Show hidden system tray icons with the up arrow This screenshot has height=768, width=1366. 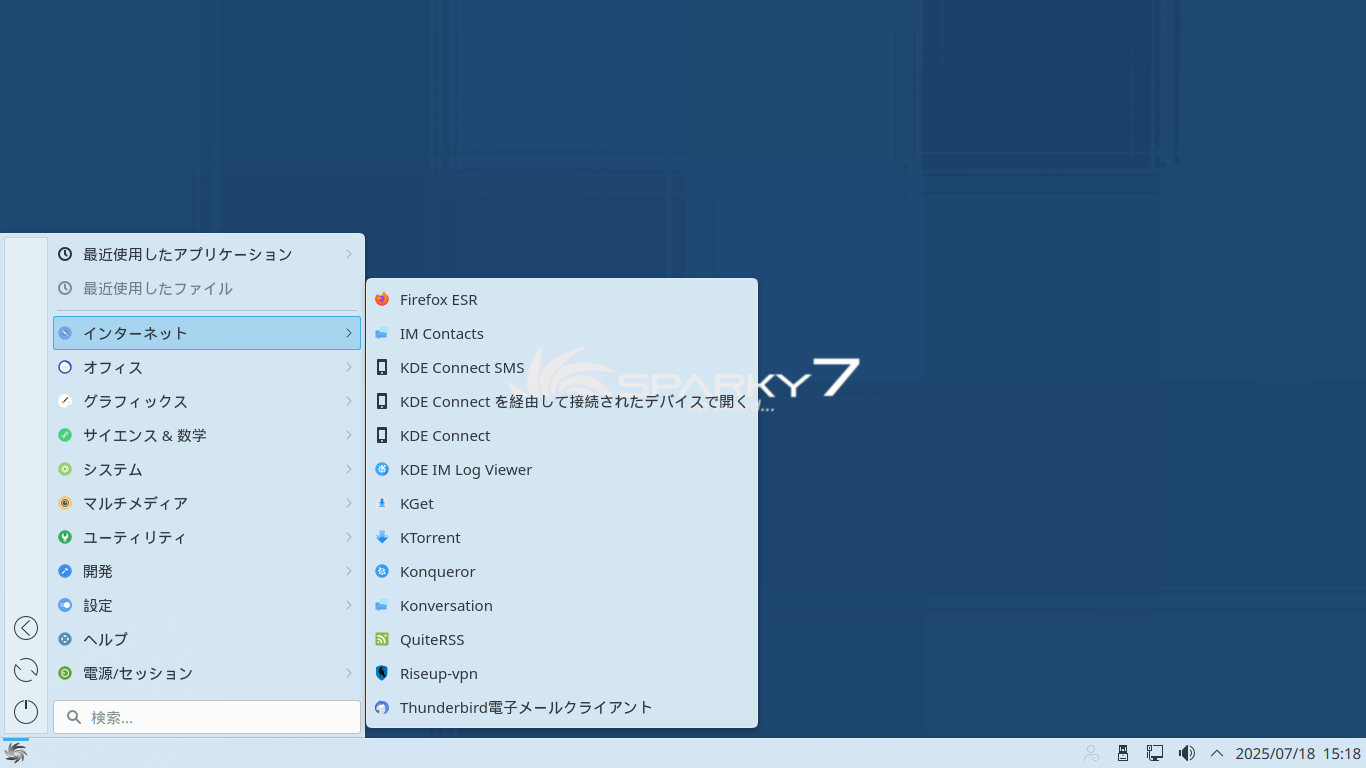(x=1217, y=753)
